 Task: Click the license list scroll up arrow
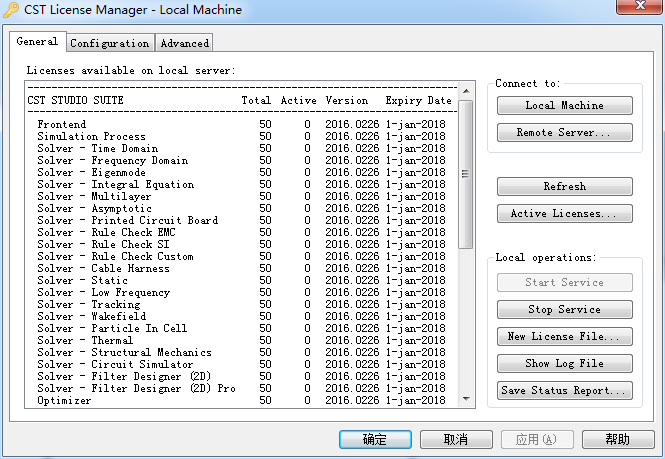[x=466, y=91]
